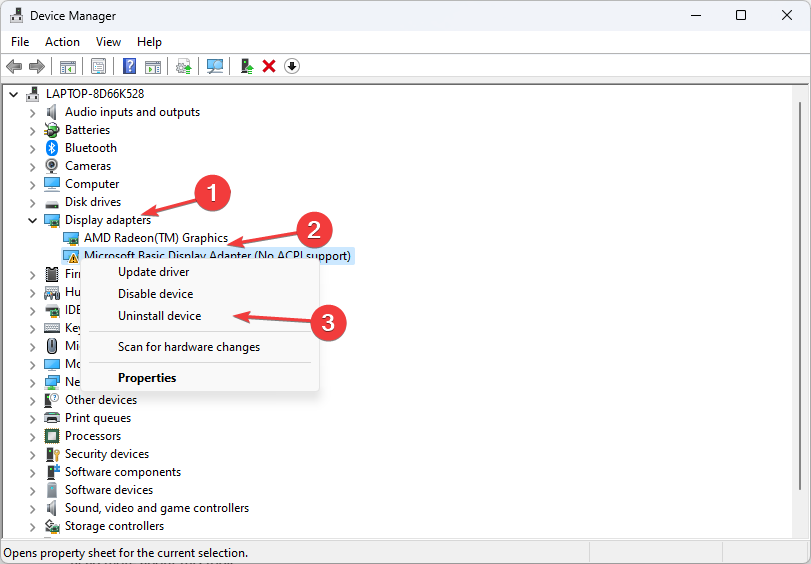
Task: Choose Update driver from context menu
Action: (x=200, y=272)
